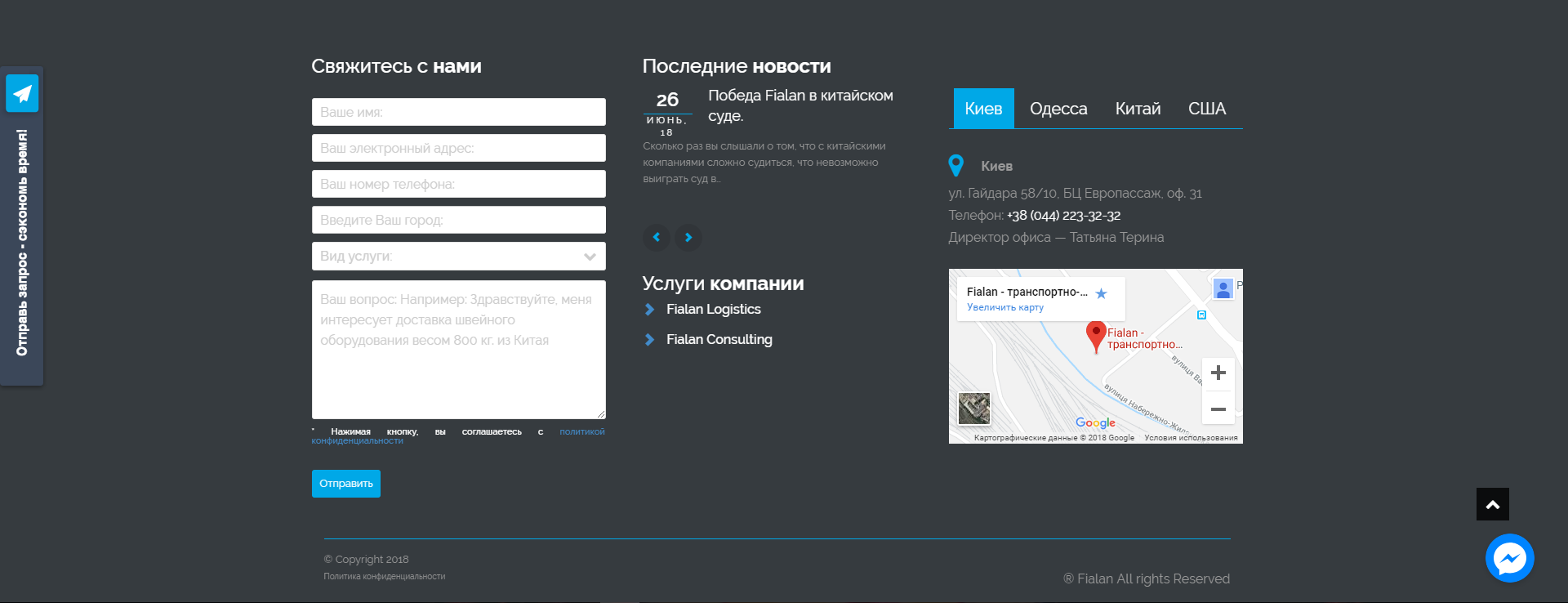Click the 'Ваше имя' input field
Image resolution: width=1568 pixels, height=603 pixels.
click(x=458, y=112)
